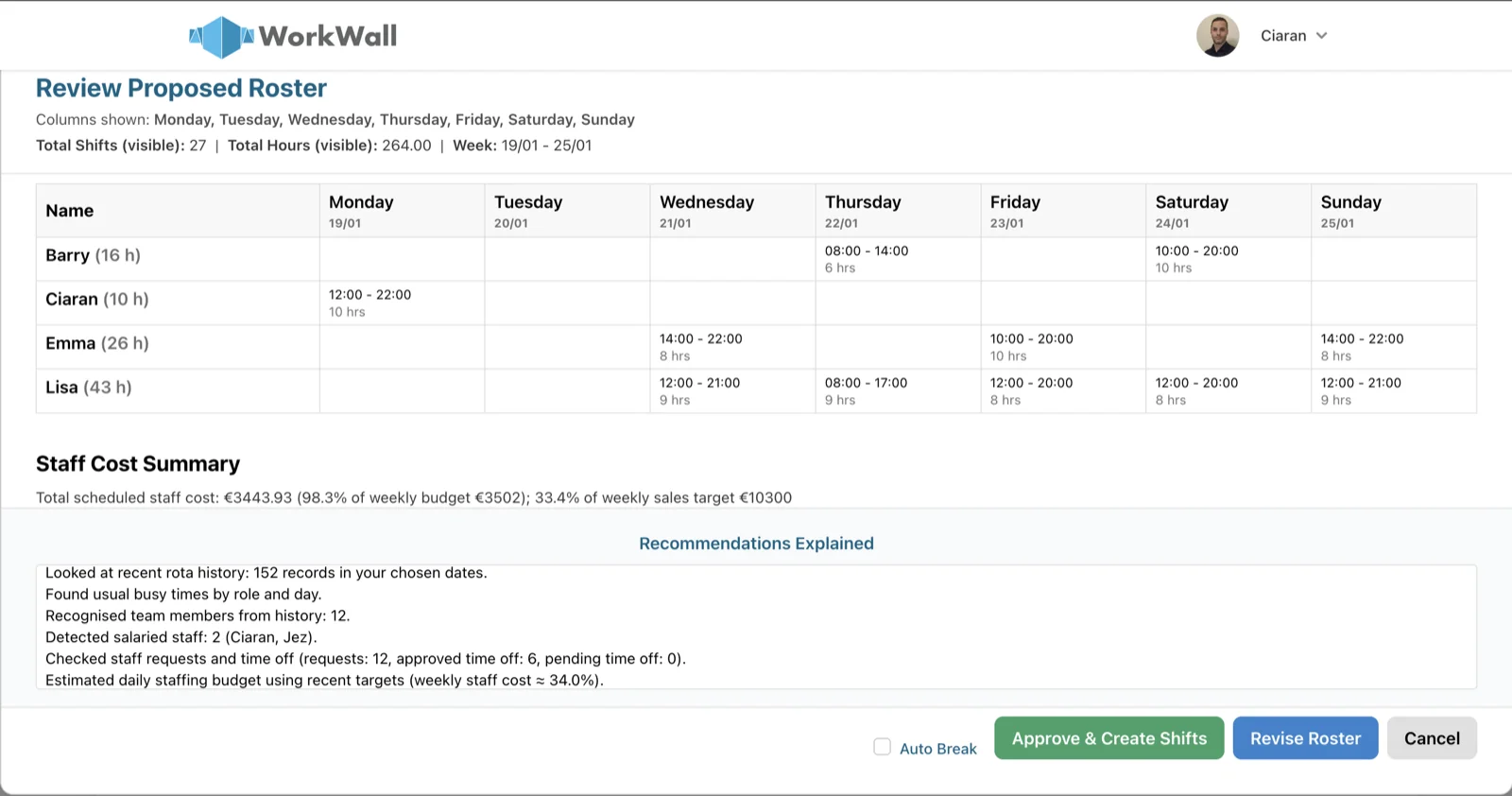Click the 'Estimated daily staffing budget' line
This screenshot has height=796, width=1512.
pyautogui.click(x=324, y=680)
